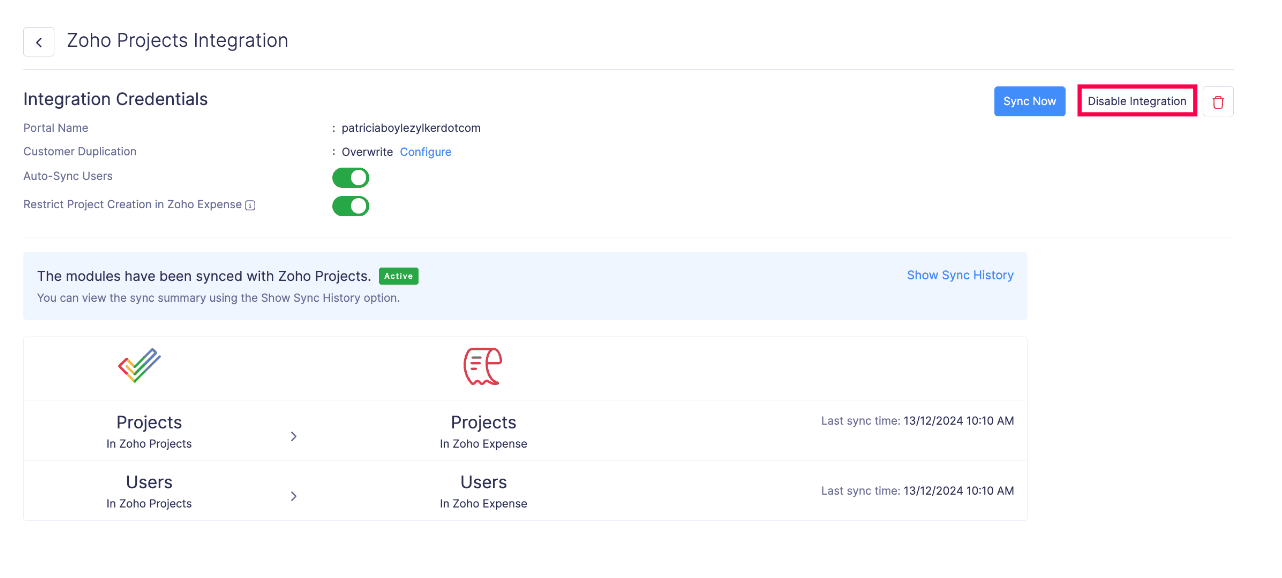Expand the Users sync row chevron

(x=293, y=496)
